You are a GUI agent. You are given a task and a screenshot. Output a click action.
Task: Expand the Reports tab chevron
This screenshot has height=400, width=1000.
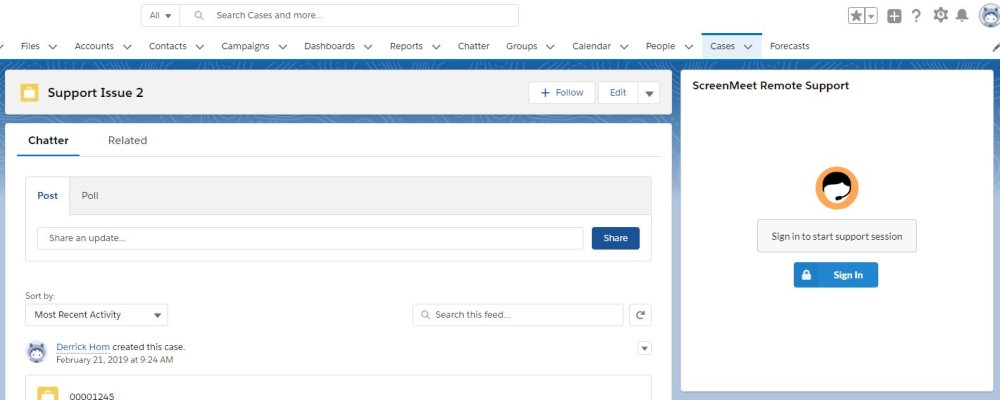(x=436, y=47)
